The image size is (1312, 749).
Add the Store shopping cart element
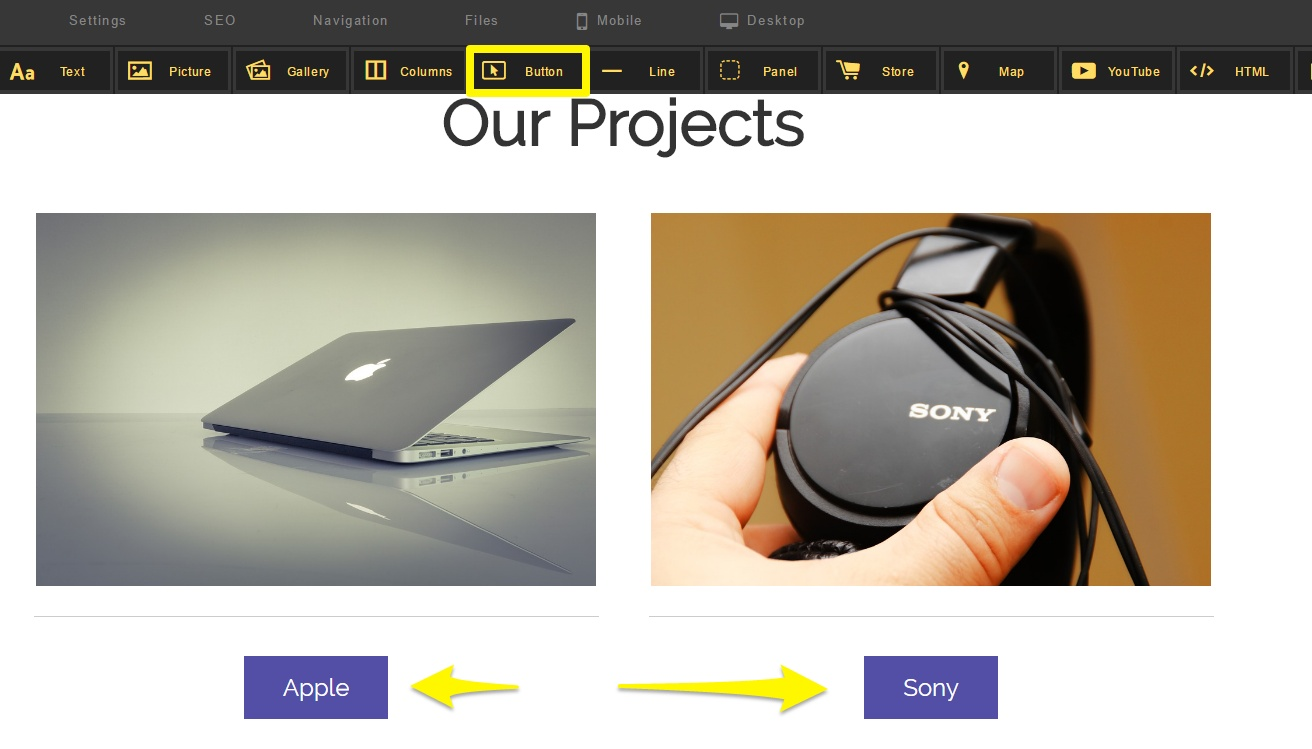(881, 71)
